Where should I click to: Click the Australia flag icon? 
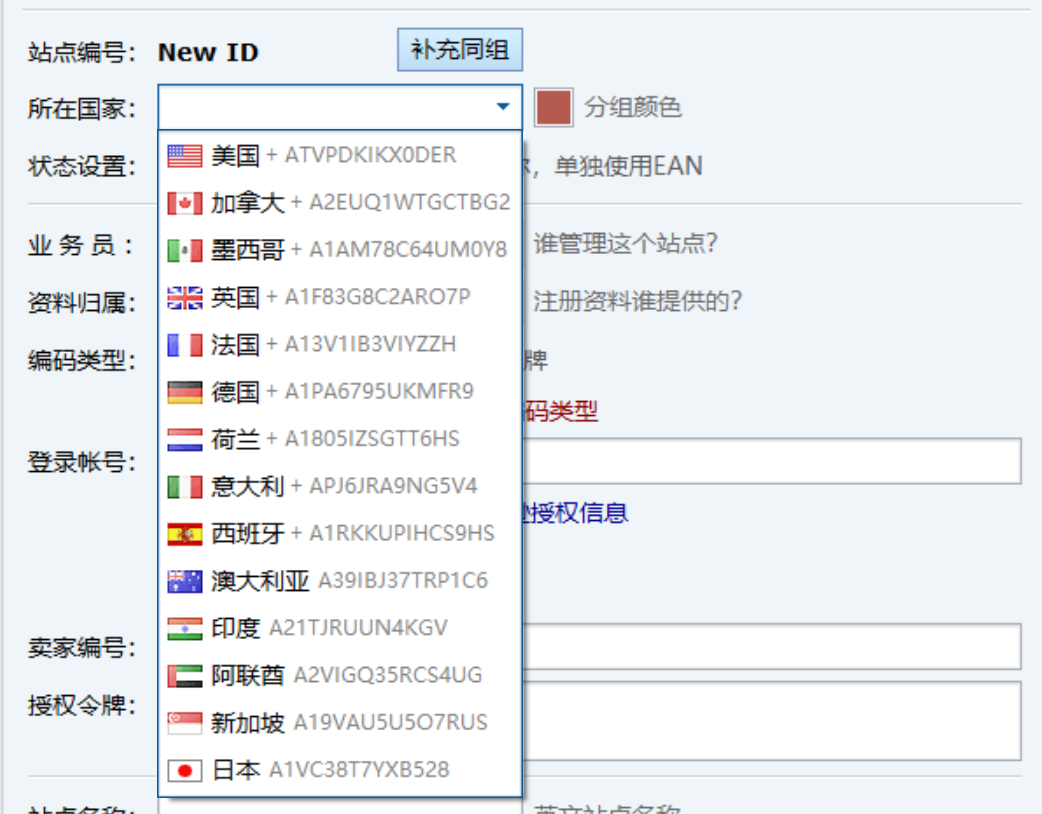(x=185, y=581)
